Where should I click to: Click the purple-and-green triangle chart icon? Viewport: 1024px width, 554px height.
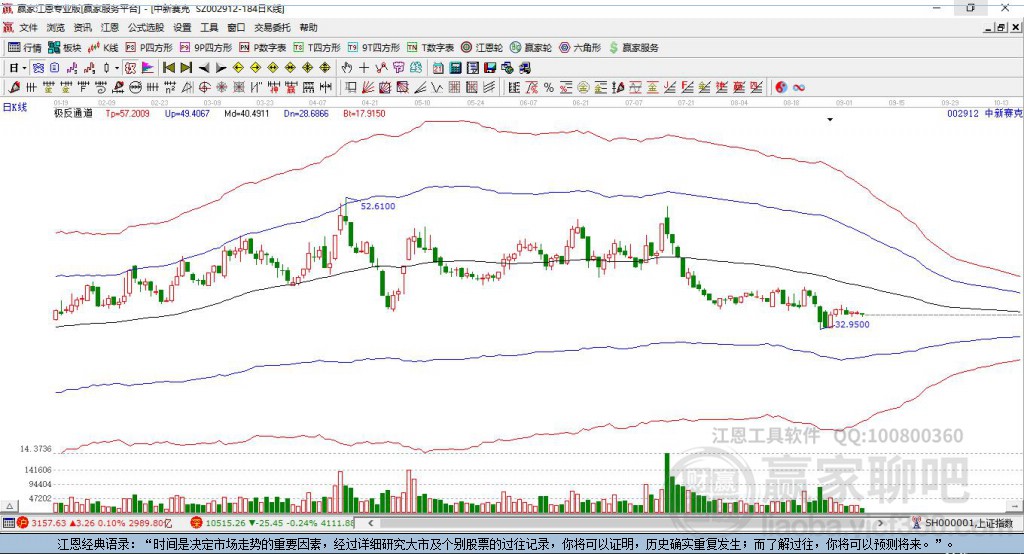click(x=148, y=68)
